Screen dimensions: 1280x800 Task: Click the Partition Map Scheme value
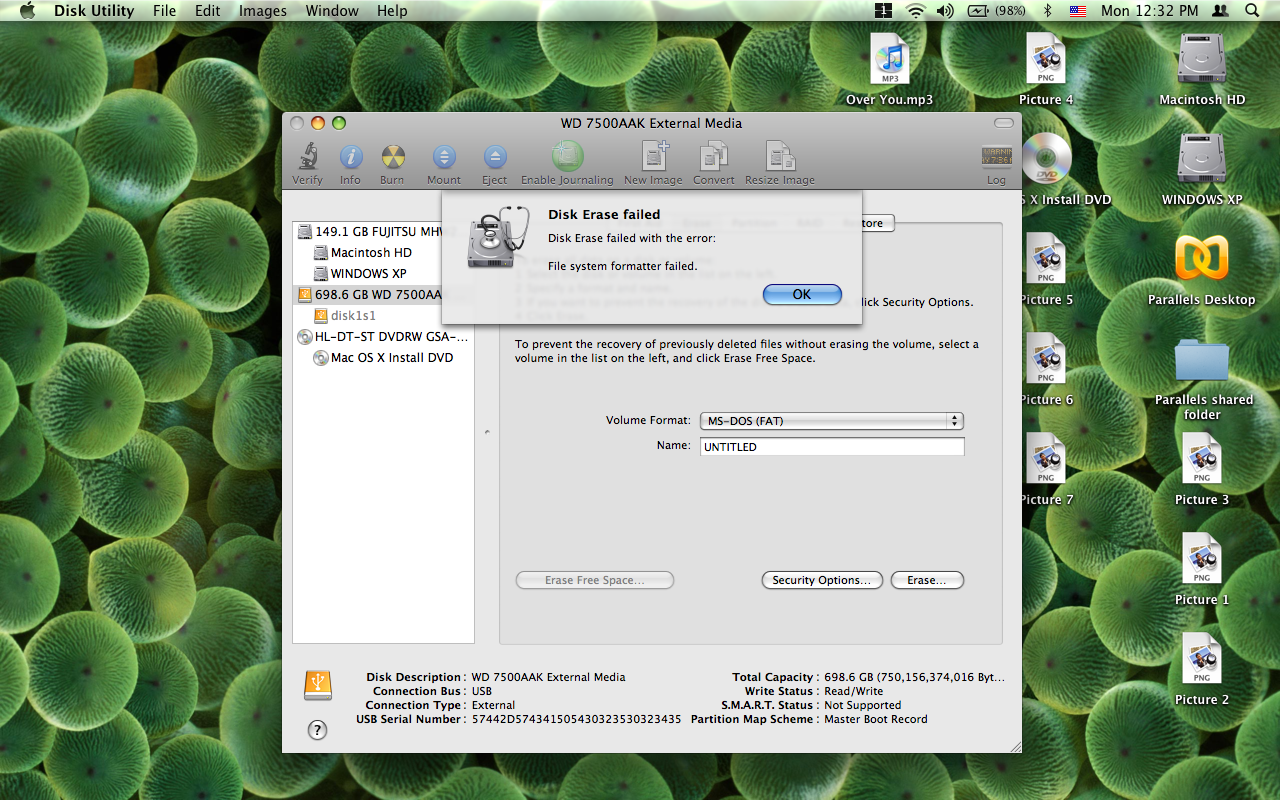pos(875,719)
